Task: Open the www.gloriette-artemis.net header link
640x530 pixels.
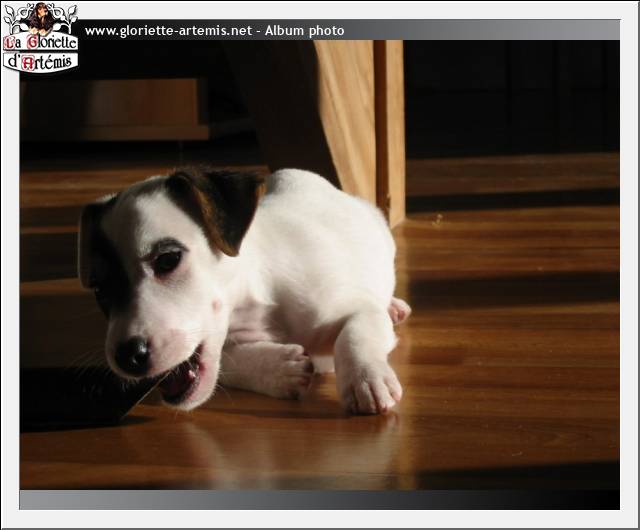Action: [x=168, y=31]
